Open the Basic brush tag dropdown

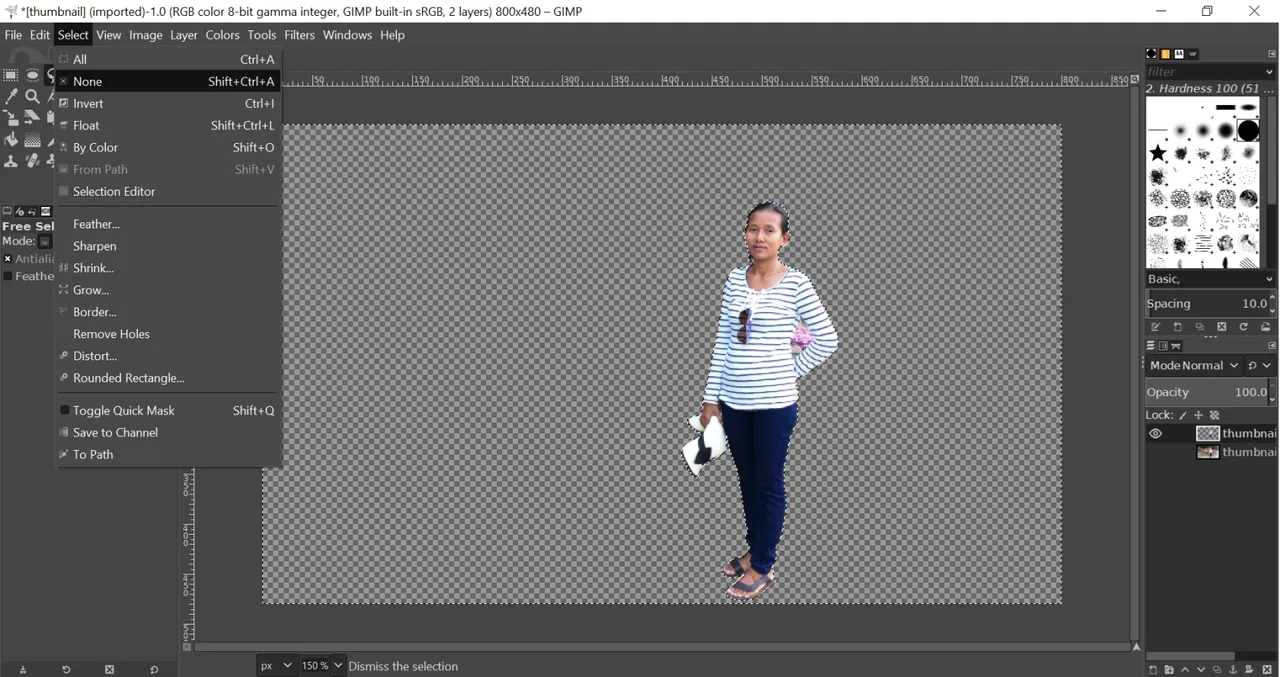click(x=1270, y=279)
